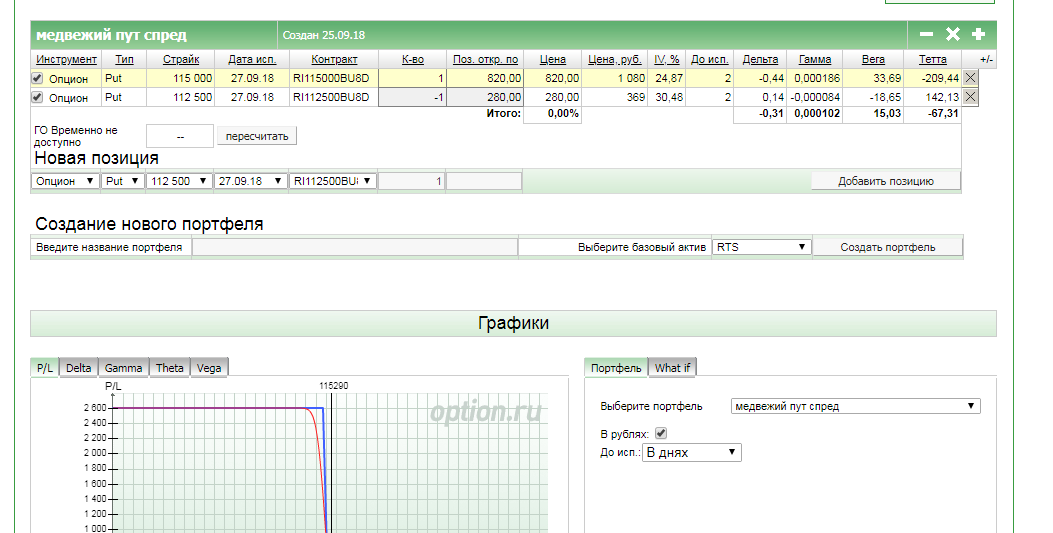Open the 'What if' tab
Viewport: 1053px width, 533px height.
point(672,368)
